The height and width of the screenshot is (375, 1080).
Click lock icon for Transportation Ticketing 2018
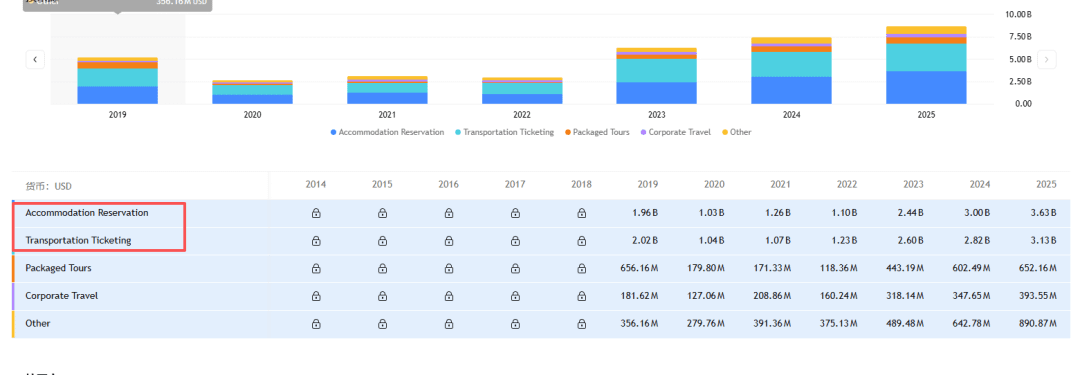tap(581, 241)
